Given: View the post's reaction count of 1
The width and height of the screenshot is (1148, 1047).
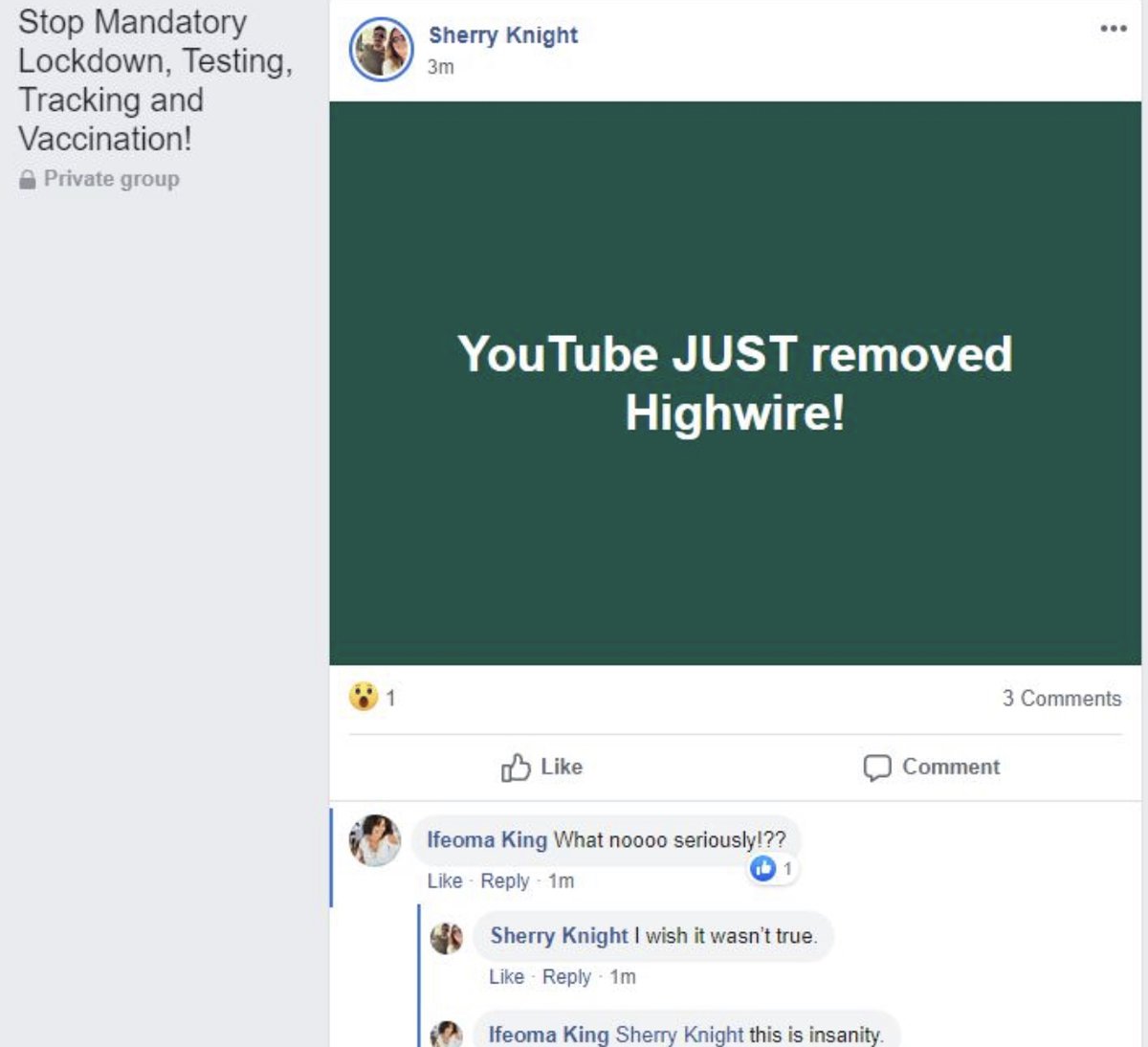Looking at the screenshot, I should (x=390, y=698).
